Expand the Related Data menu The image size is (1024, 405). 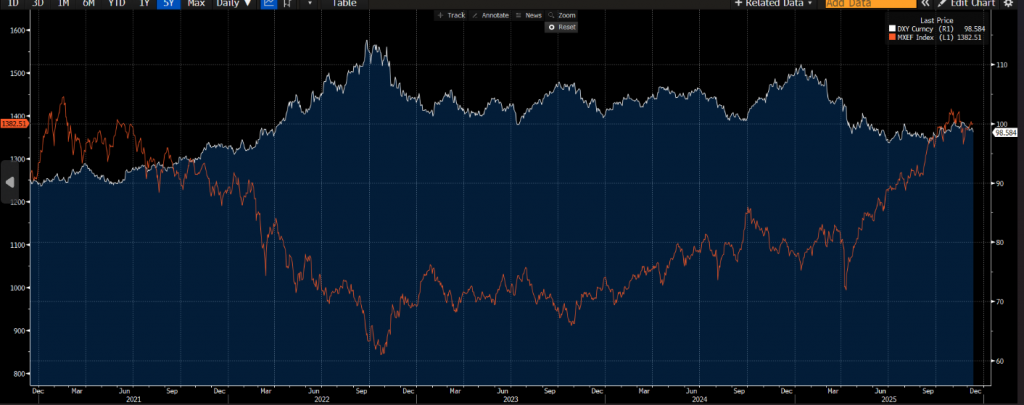(774, 4)
